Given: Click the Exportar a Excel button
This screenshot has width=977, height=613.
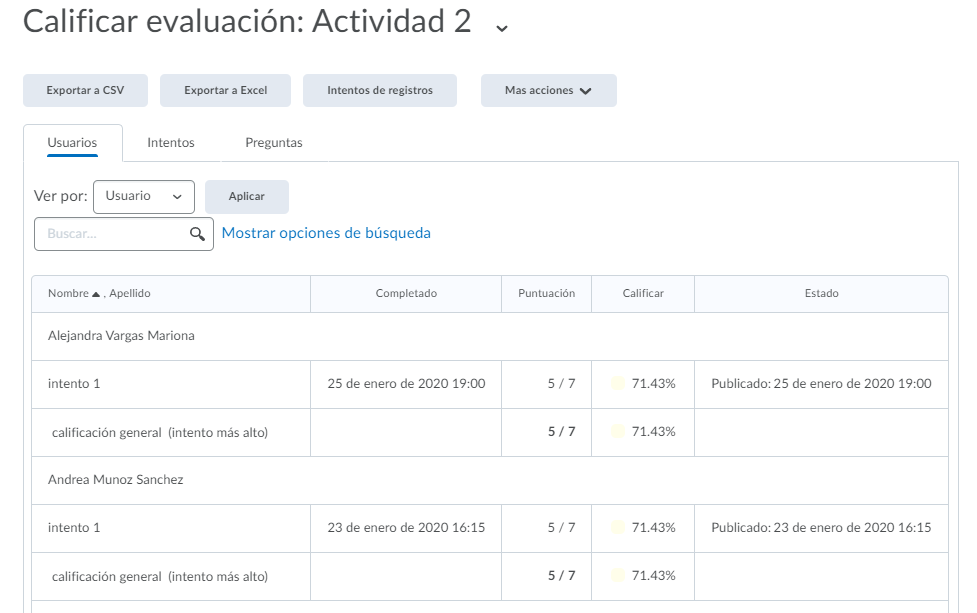Looking at the screenshot, I should coord(225,90).
